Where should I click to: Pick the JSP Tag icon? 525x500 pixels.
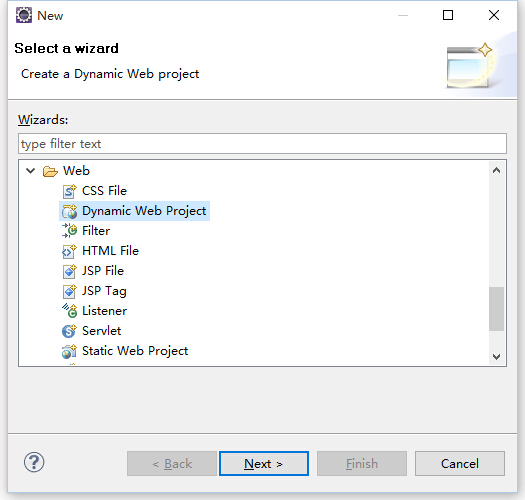tap(69, 291)
